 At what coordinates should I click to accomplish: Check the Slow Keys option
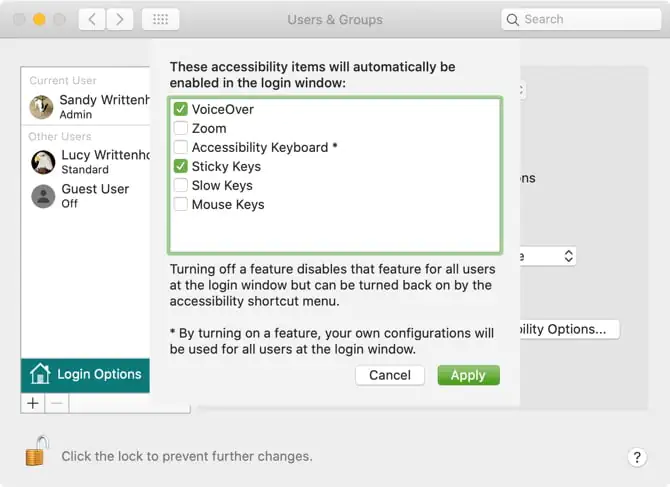click(x=181, y=185)
